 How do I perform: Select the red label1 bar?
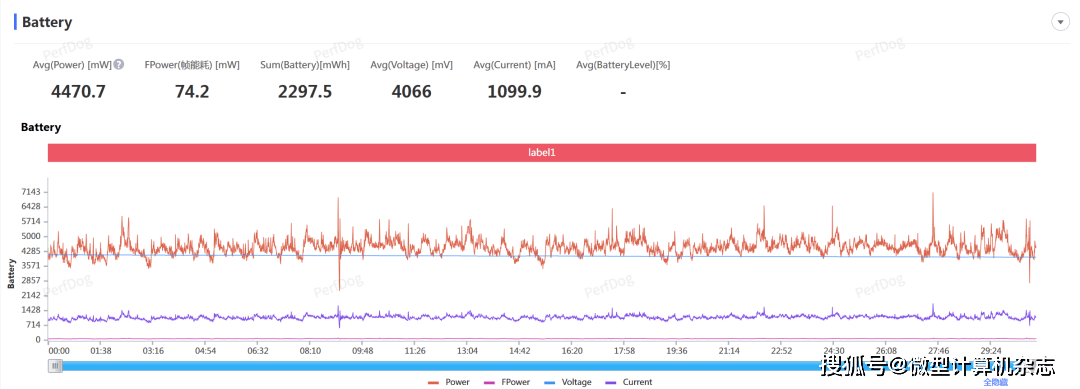click(541, 153)
